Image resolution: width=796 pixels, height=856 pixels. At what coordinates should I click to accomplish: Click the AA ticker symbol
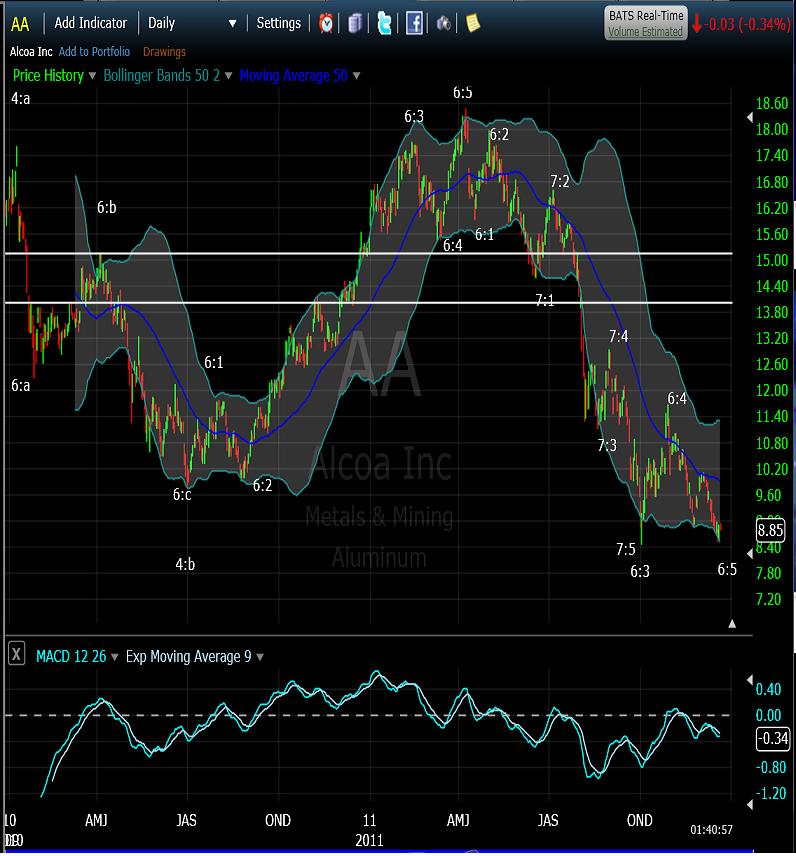pyautogui.click(x=20, y=24)
